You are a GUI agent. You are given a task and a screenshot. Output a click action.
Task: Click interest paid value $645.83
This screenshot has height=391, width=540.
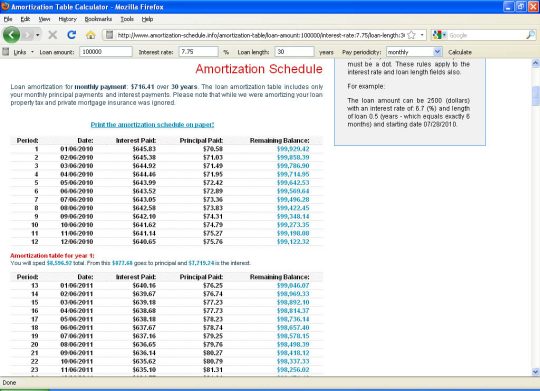click(144, 149)
